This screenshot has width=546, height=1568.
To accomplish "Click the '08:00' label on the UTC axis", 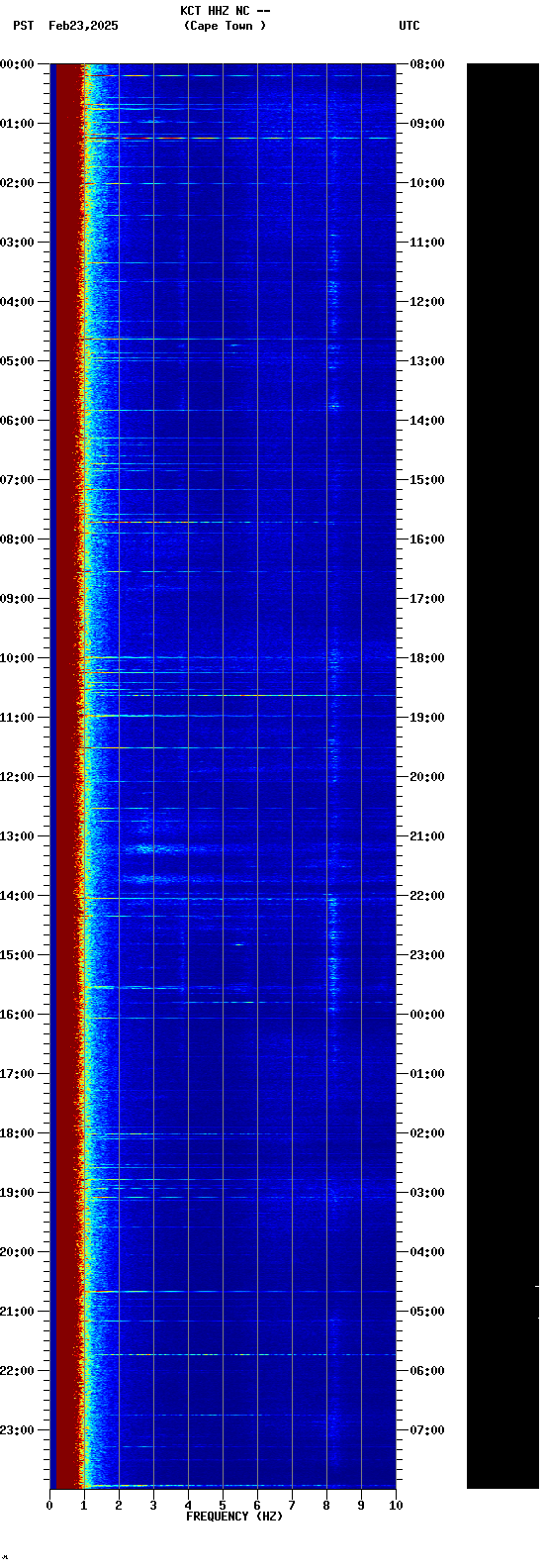I will click(427, 64).
